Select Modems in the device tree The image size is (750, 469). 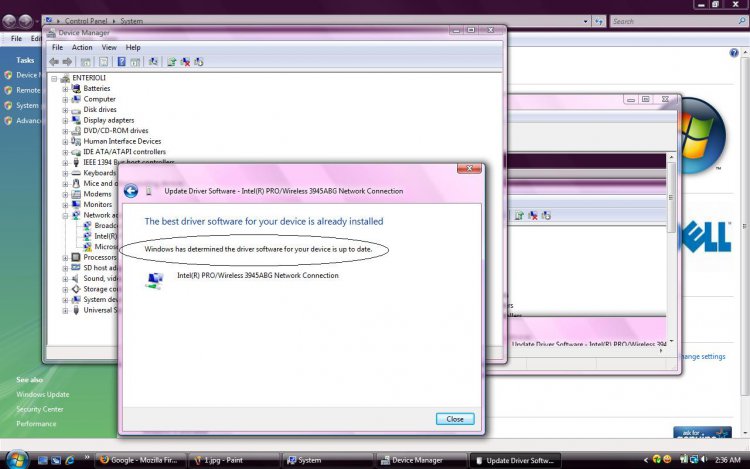(97, 194)
